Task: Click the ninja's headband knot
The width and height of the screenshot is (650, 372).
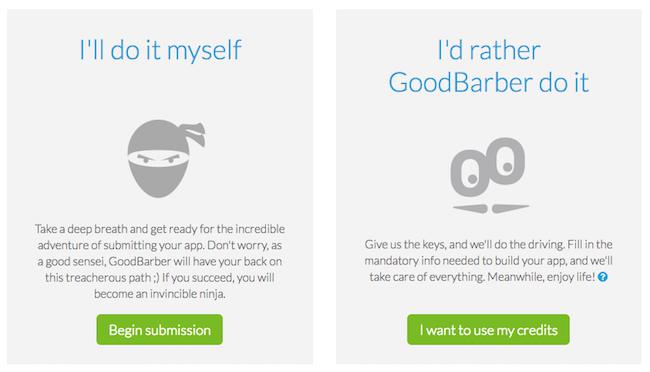Action: (x=194, y=134)
